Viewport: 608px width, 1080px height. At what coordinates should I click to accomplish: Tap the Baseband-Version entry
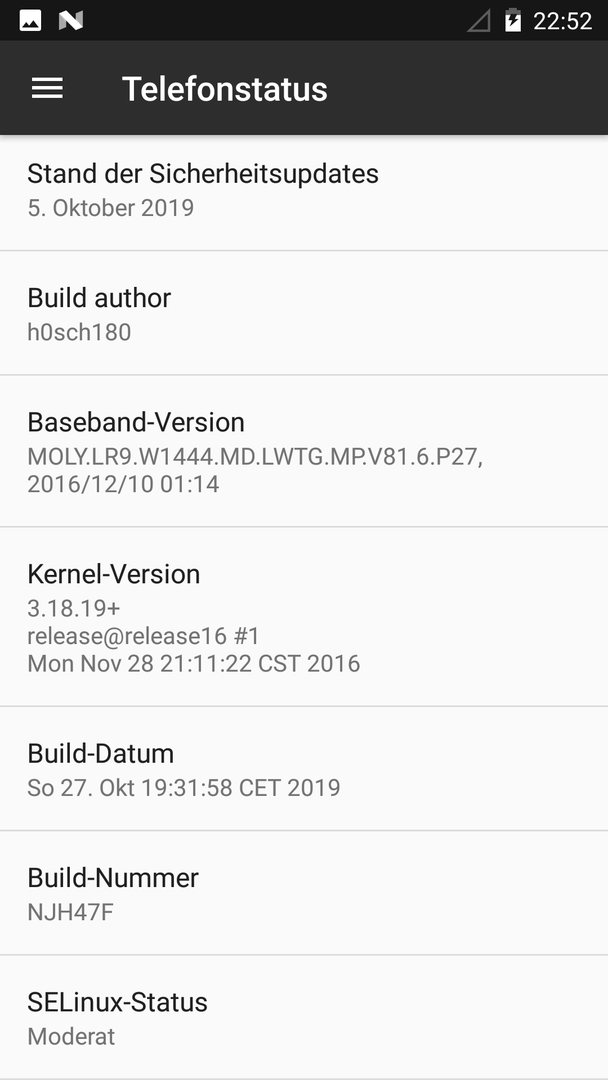point(304,451)
